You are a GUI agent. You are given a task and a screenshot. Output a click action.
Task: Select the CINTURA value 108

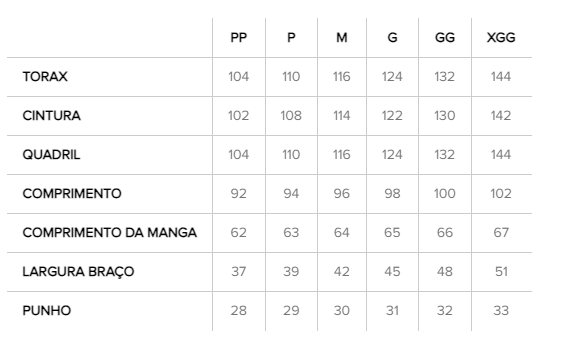[291, 116]
